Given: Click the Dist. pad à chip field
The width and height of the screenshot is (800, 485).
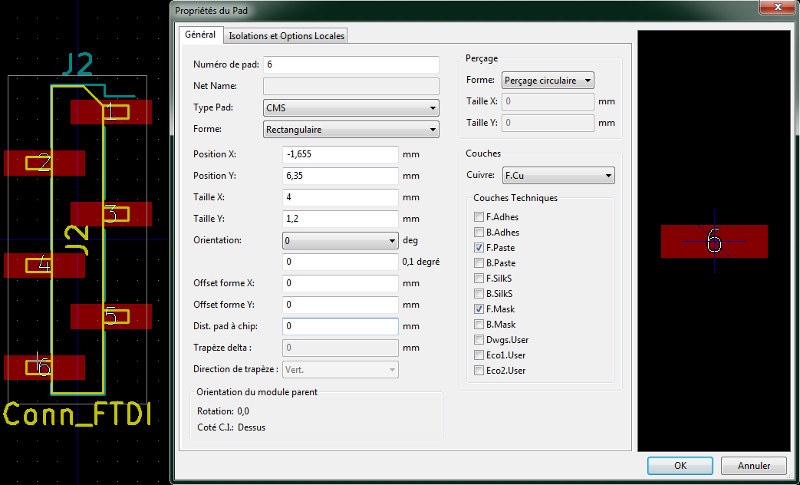Looking at the screenshot, I should point(340,326).
